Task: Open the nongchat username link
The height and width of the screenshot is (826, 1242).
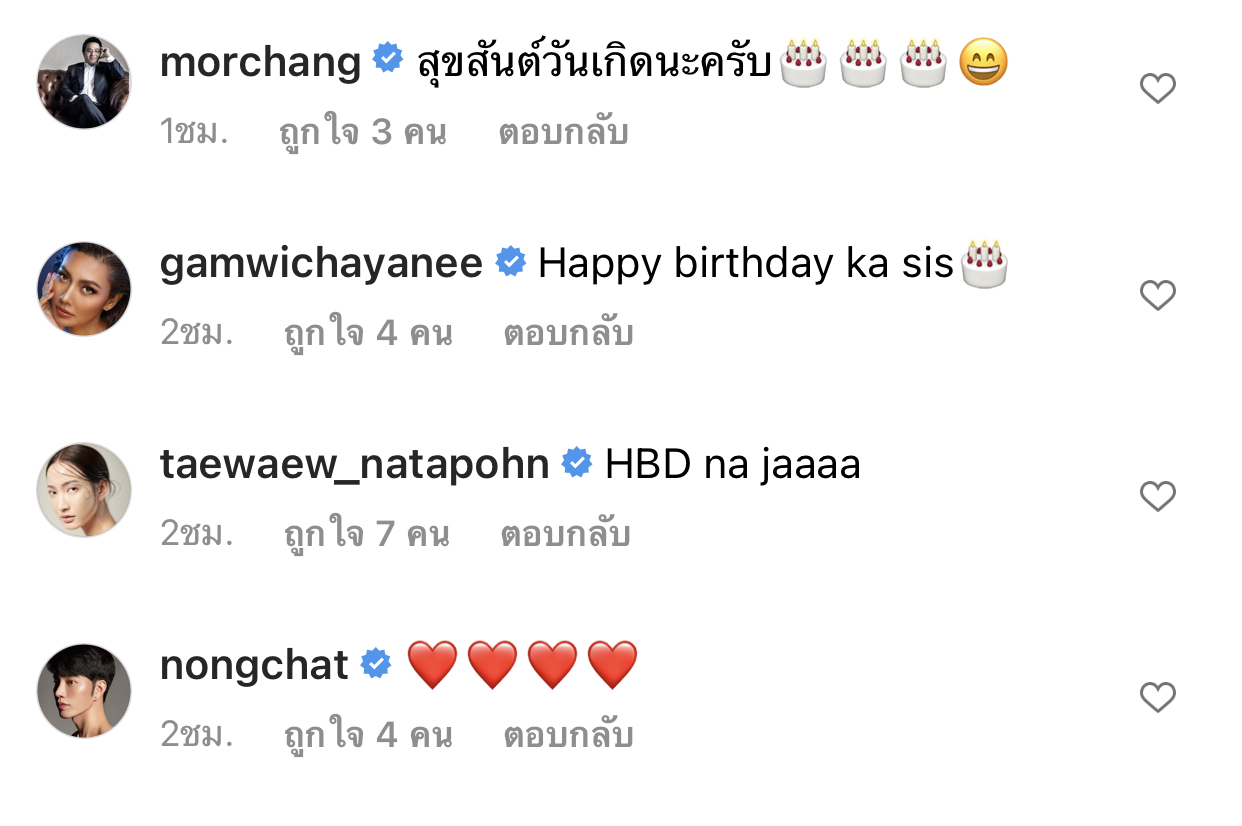Action: point(254,665)
